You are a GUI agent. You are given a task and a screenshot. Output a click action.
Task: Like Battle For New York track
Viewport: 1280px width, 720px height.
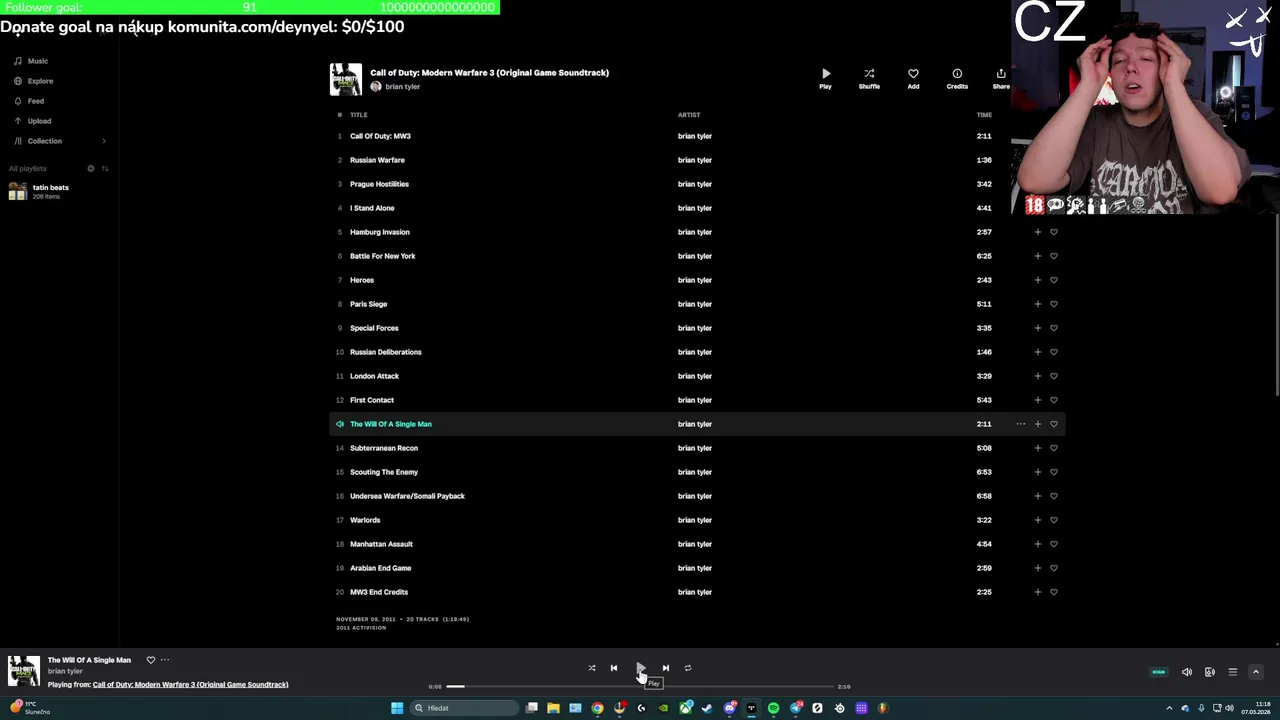[1053, 256]
